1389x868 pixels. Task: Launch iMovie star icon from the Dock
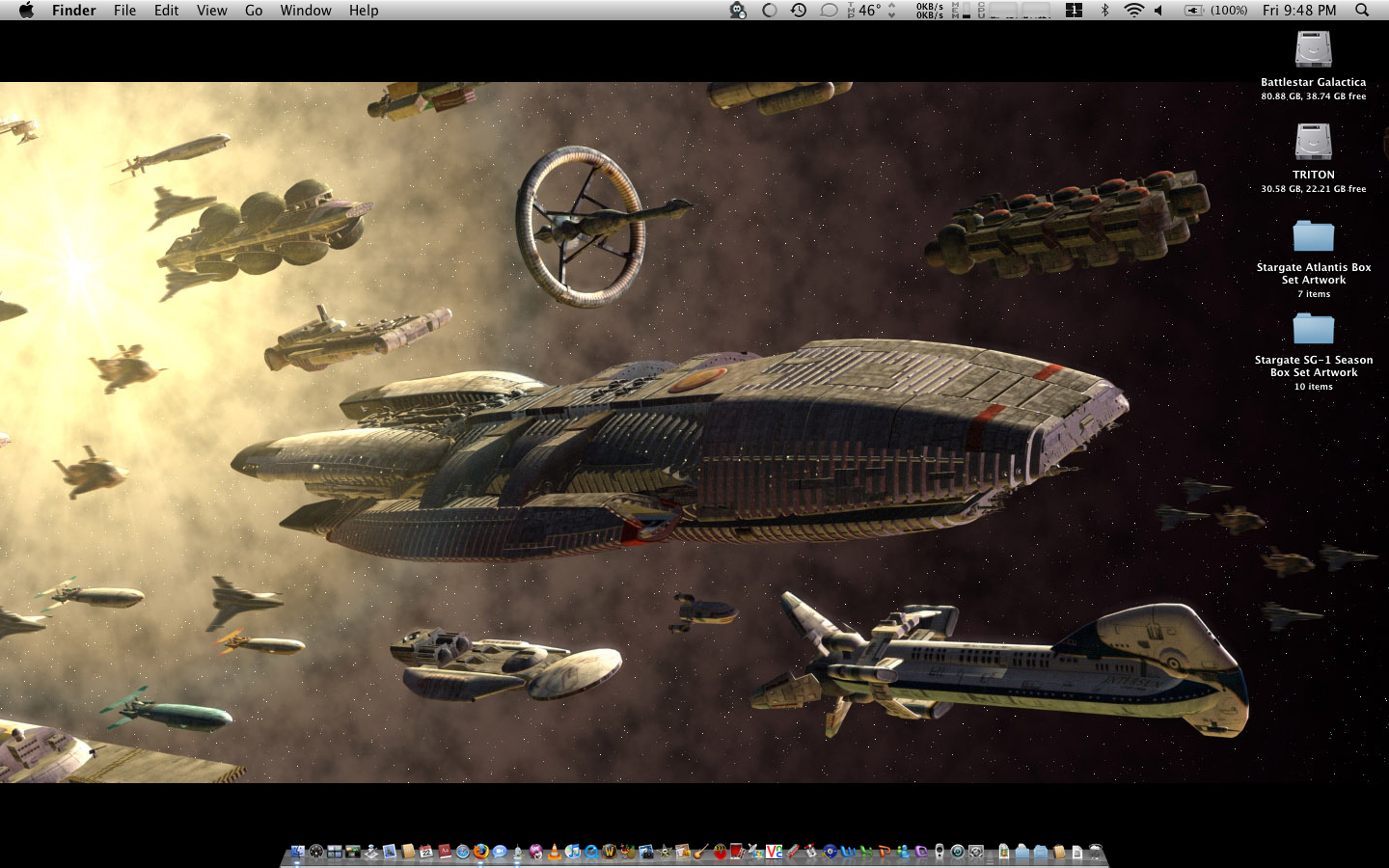click(x=665, y=852)
